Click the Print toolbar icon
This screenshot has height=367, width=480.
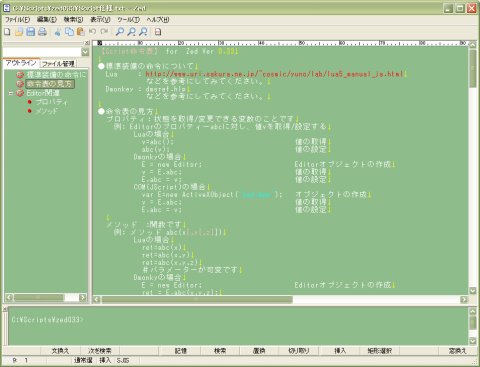42,32
